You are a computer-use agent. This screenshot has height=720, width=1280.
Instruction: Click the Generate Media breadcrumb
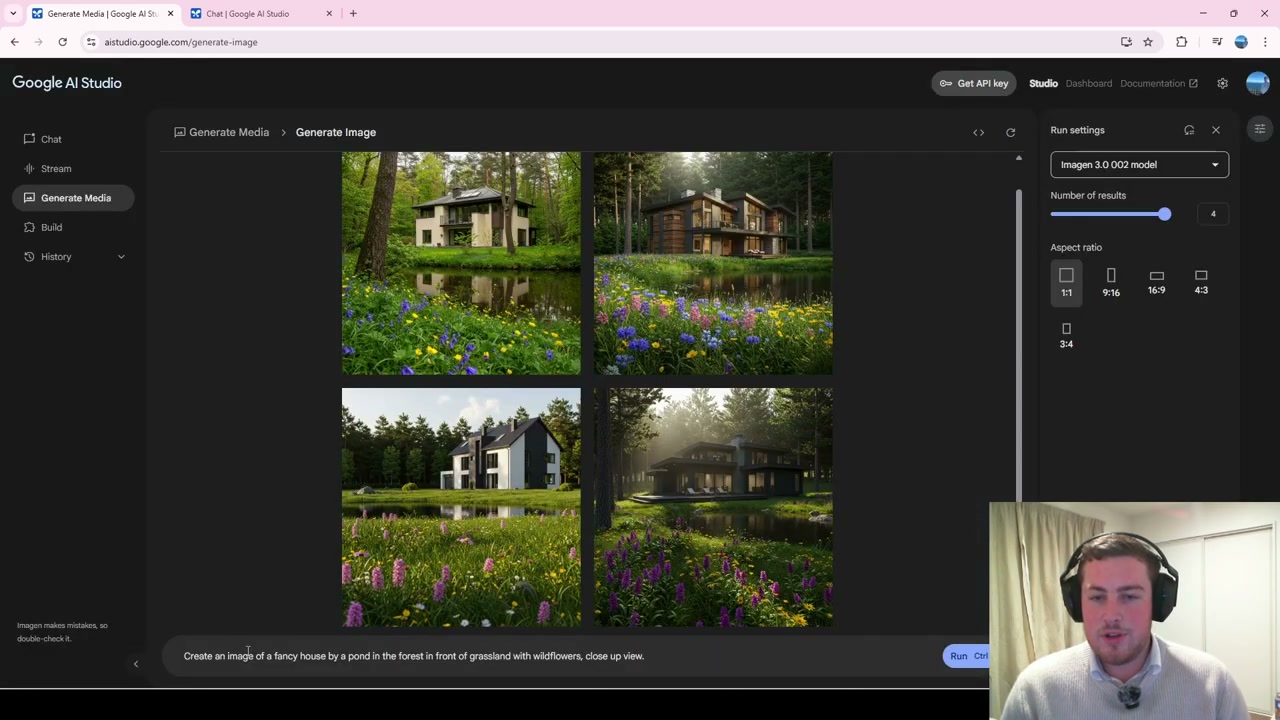(x=221, y=132)
